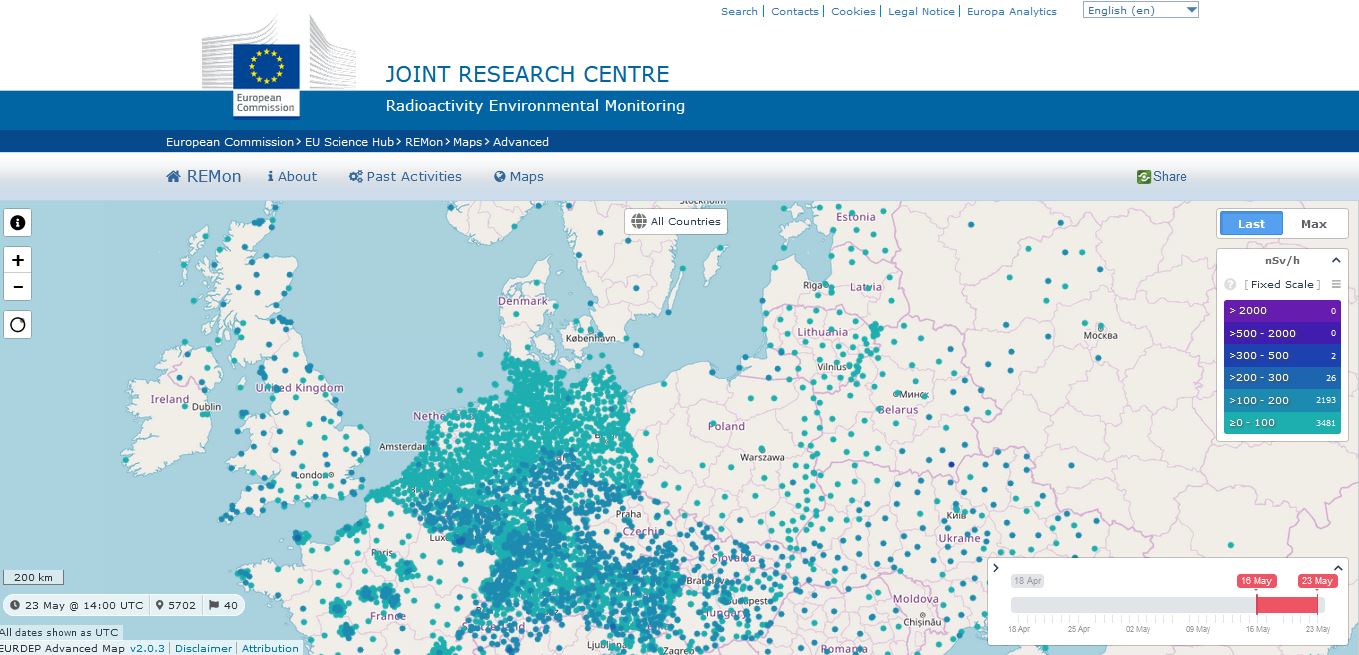This screenshot has height=655, width=1359.
Task: Click the Advanced breadcrumb item
Action: pyautogui.click(x=521, y=142)
